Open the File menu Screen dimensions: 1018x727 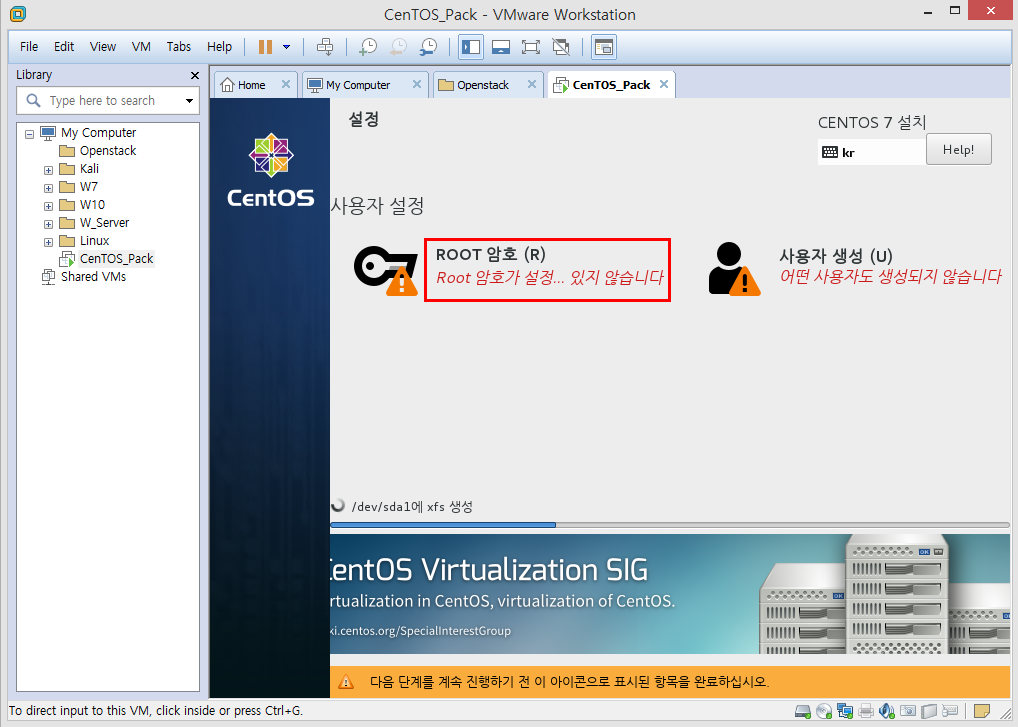(x=29, y=47)
